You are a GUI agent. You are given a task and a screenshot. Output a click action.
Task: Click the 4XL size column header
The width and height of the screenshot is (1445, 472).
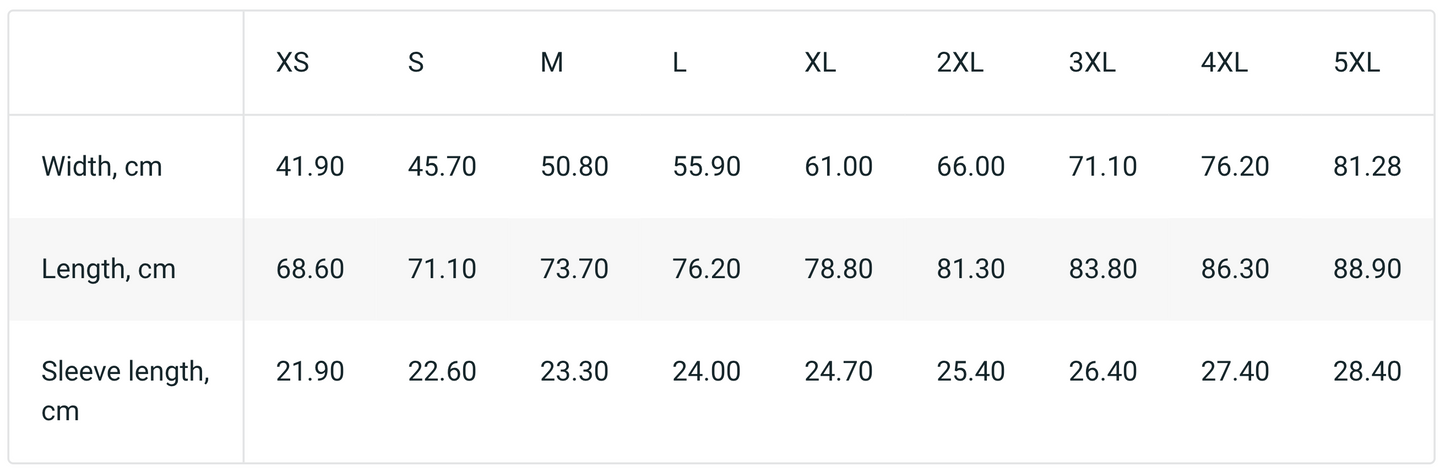coord(1224,63)
